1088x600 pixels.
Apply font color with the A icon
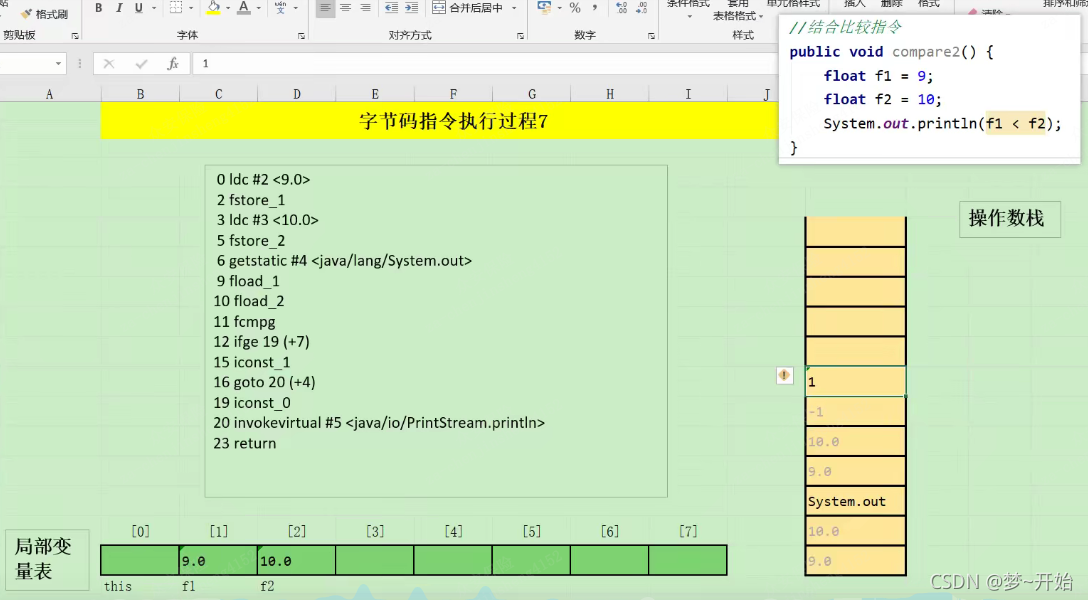[244, 8]
